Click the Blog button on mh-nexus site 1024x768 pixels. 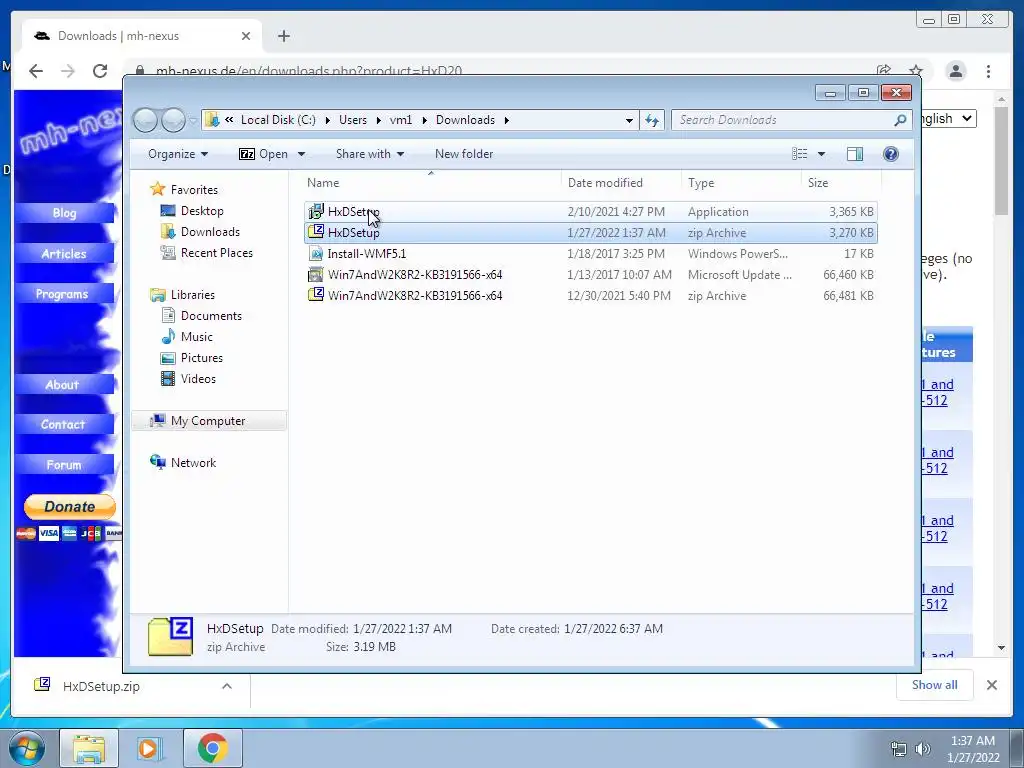point(64,213)
